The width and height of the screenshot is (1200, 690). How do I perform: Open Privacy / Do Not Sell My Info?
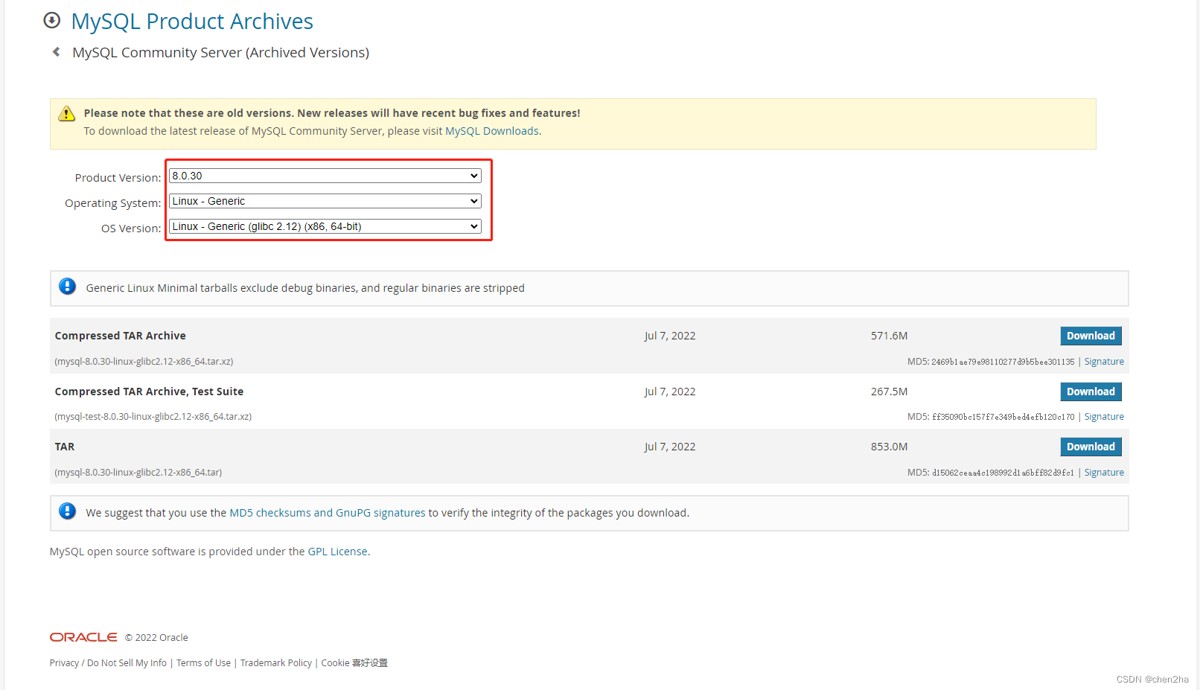coord(108,663)
